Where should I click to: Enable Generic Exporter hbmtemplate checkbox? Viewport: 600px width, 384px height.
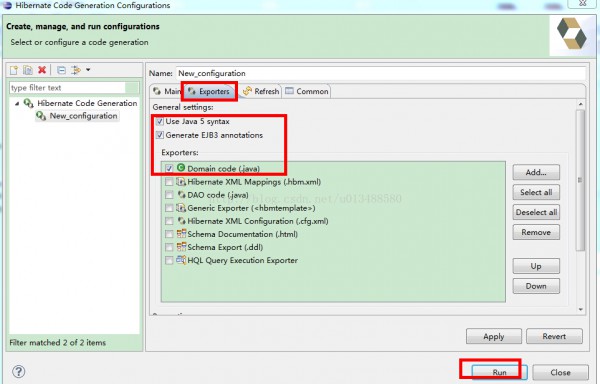(169, 208)
